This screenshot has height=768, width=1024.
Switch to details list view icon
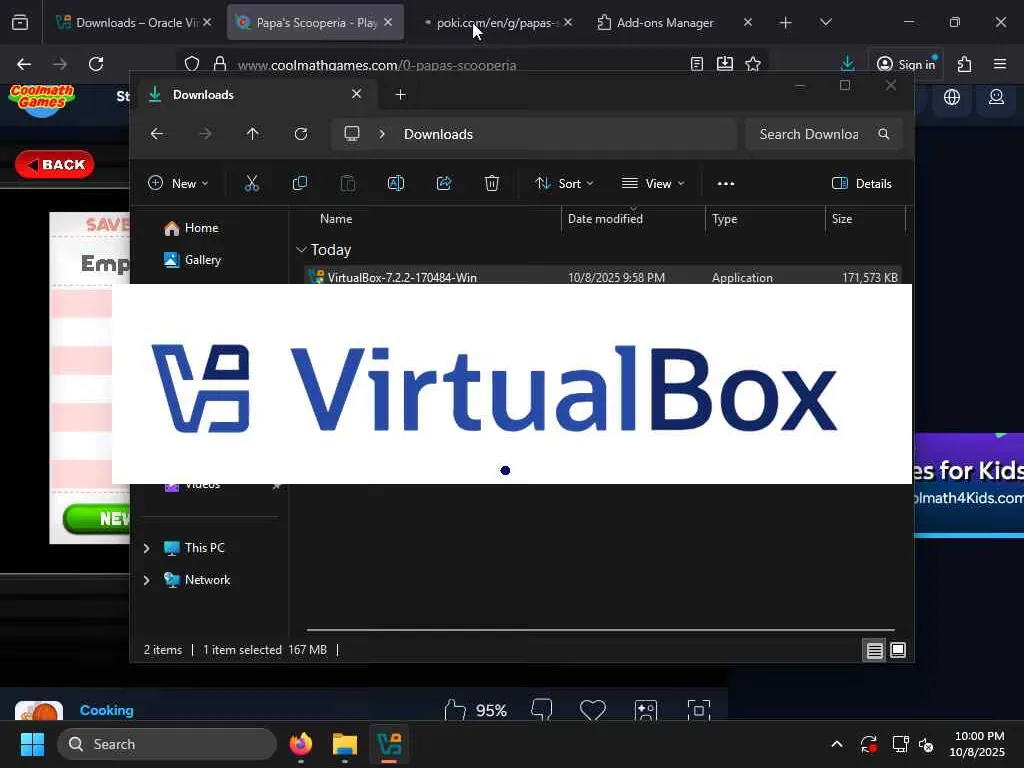874,650
